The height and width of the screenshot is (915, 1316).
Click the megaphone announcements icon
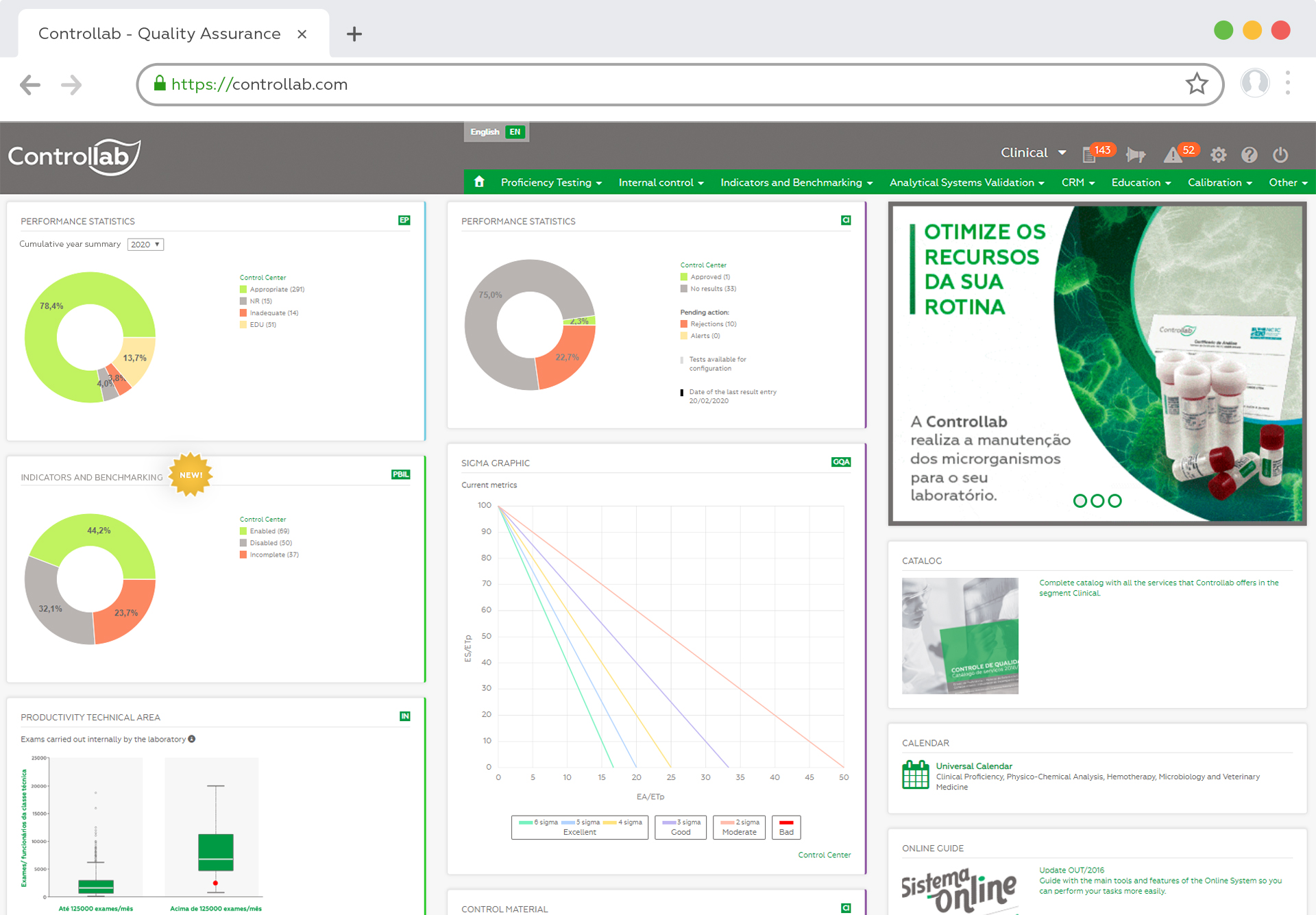[x=1135, y=155]
